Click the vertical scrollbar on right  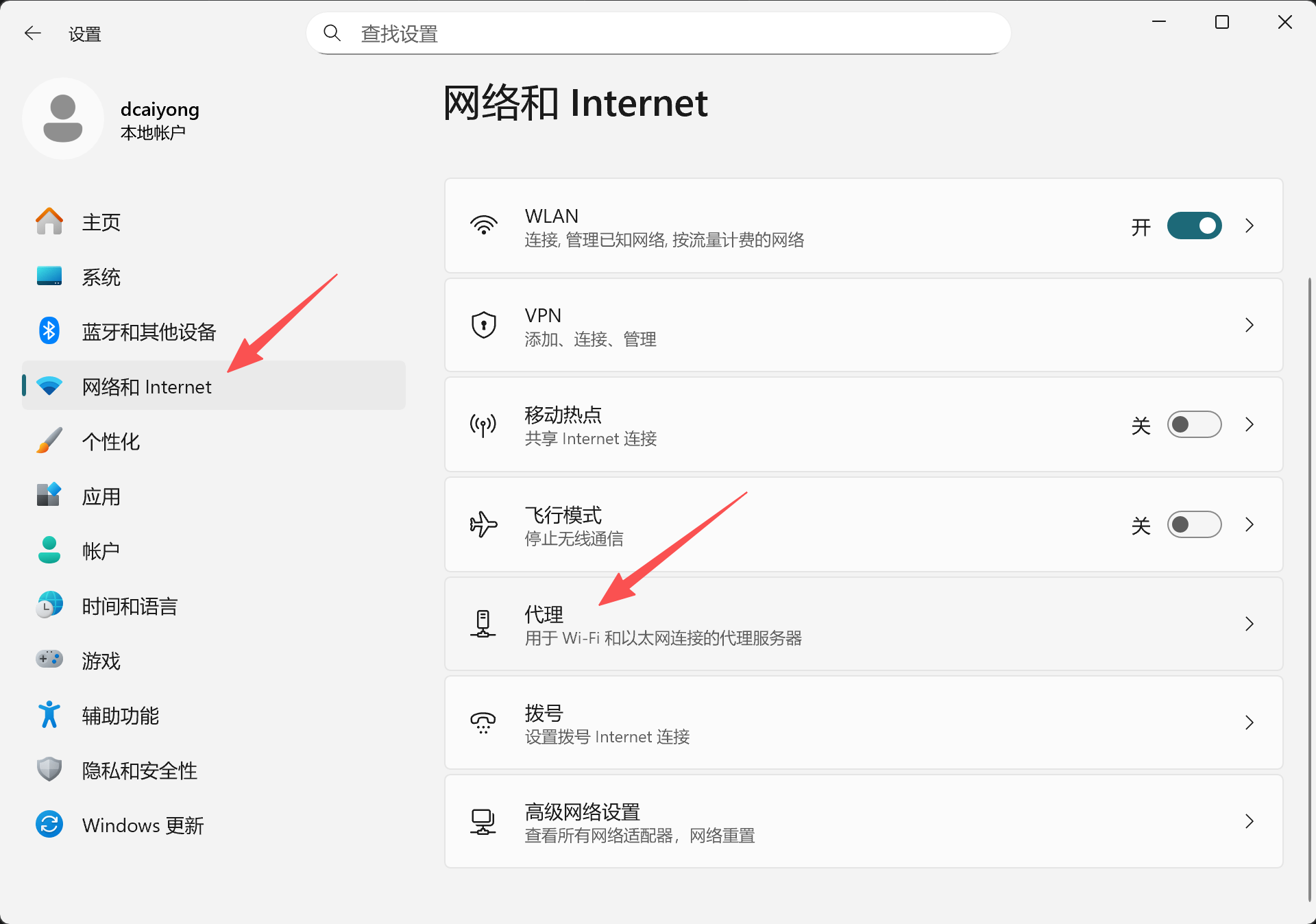[x=1309, y=589]
